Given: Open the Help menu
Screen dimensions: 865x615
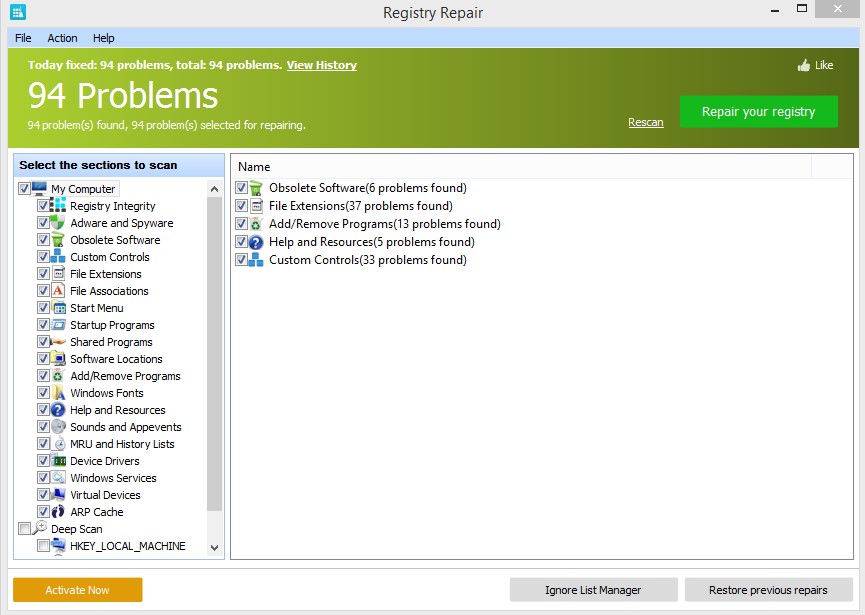Looking at the screenshot, I should click(x=103, y=38).
